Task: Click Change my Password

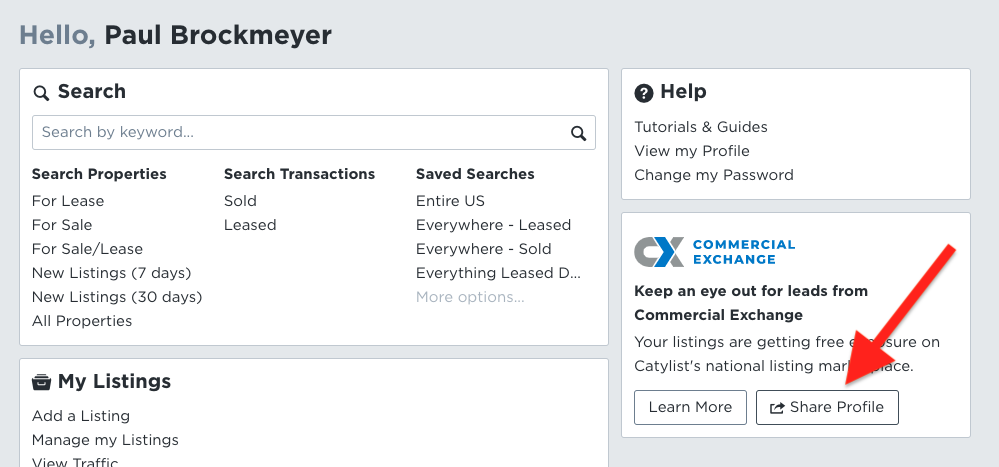Action: (714, 175)
